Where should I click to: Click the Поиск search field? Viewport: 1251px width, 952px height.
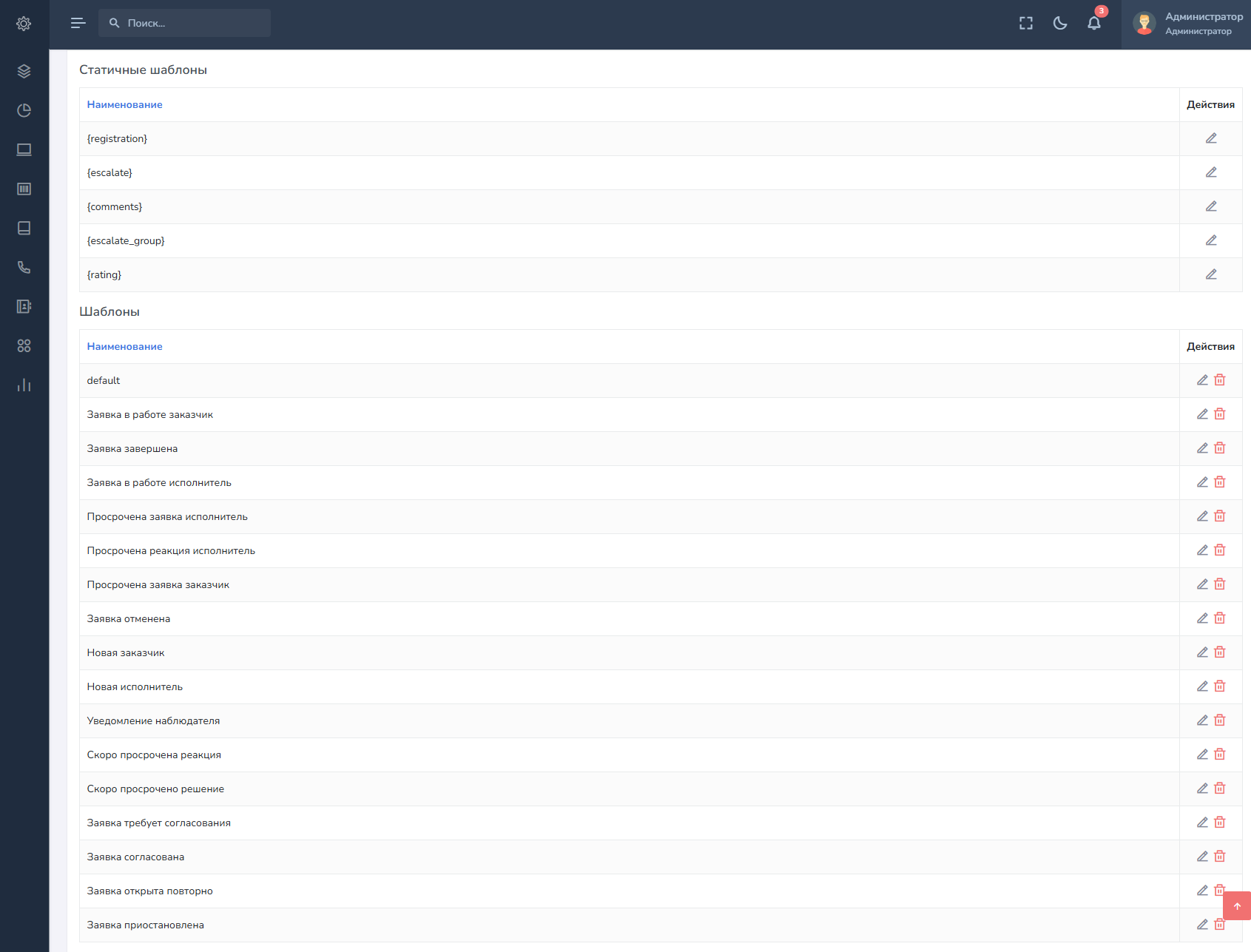point(185,24)
